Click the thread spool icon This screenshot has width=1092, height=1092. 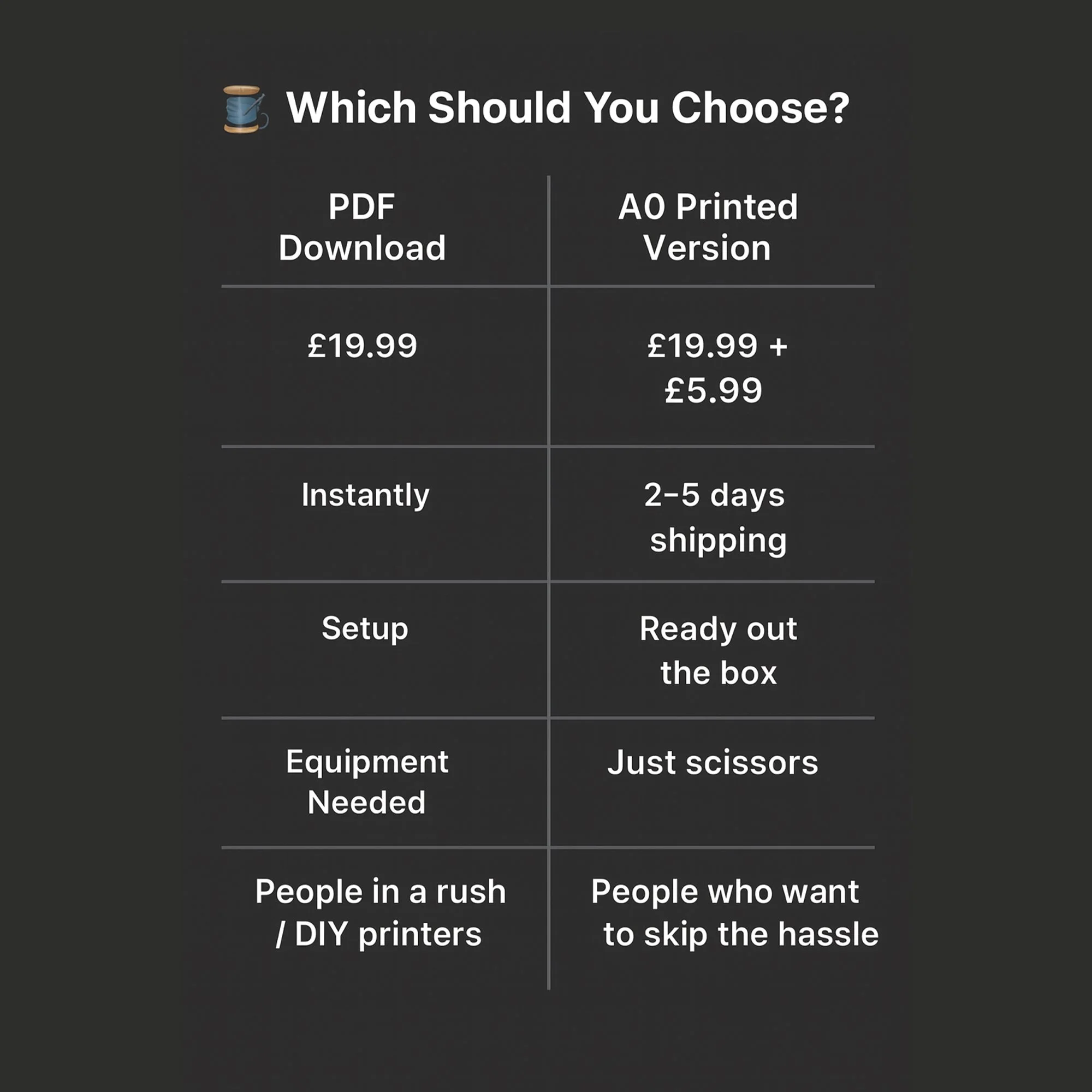(245, 109)
